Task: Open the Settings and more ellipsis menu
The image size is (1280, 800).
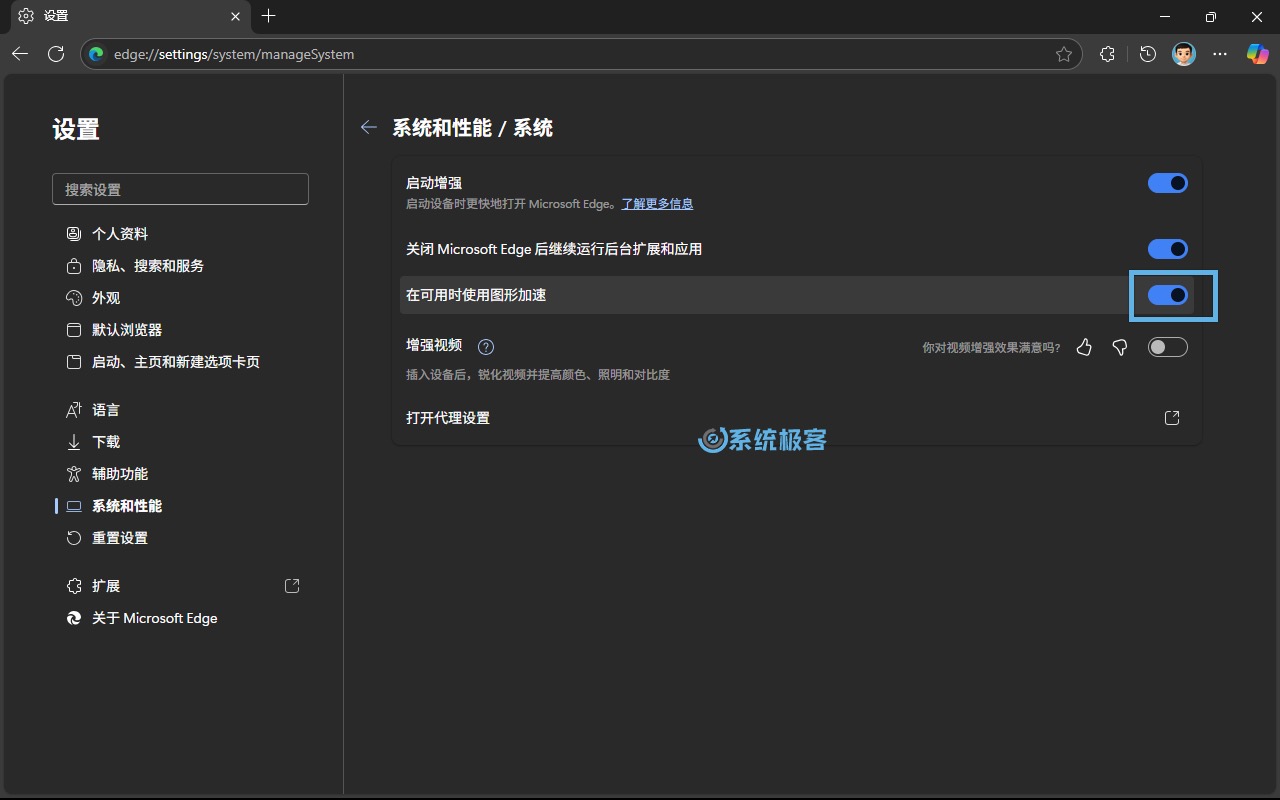Action: pos(1220,54)
